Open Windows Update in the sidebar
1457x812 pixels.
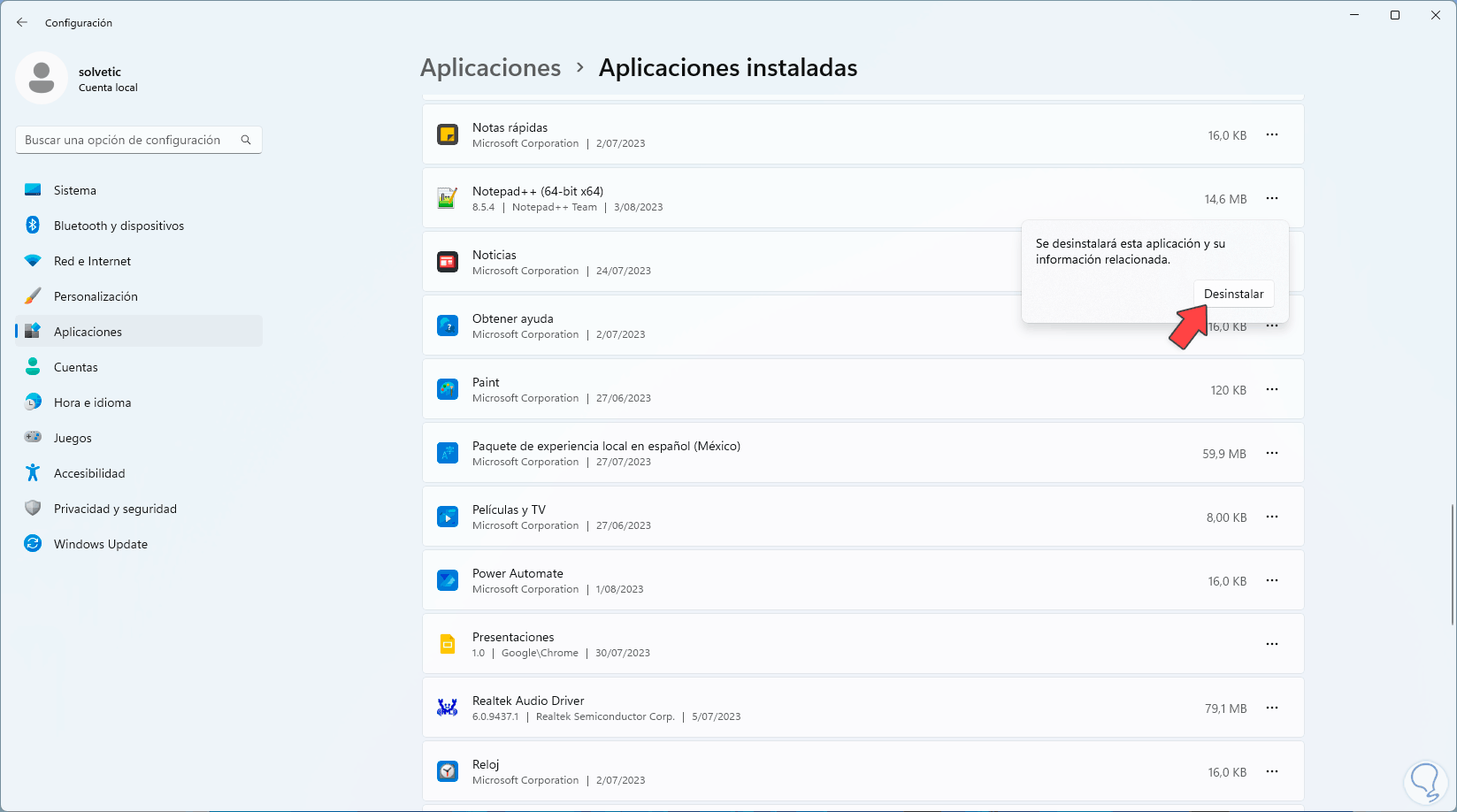pos(100,544)
